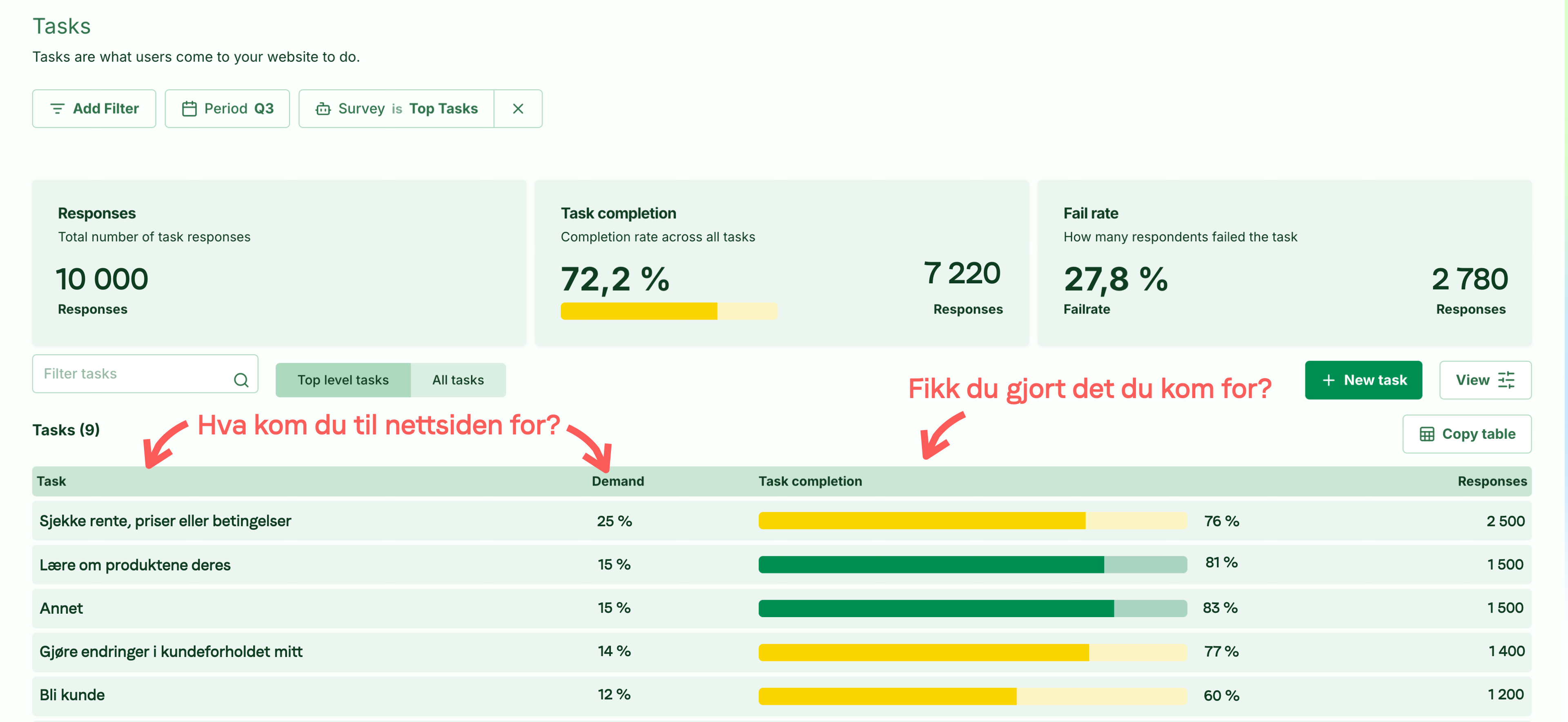Click the '2 780' failed responses value

[1470, 279]
